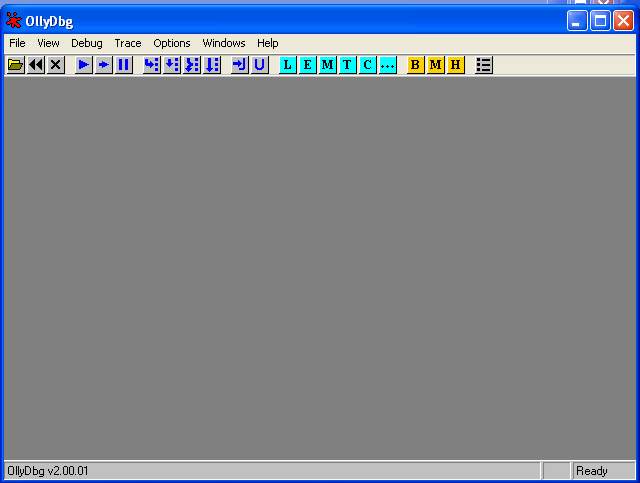640x483 pixels.
Task: Click the Step over toolbar icon
Action: coord(172,65)
